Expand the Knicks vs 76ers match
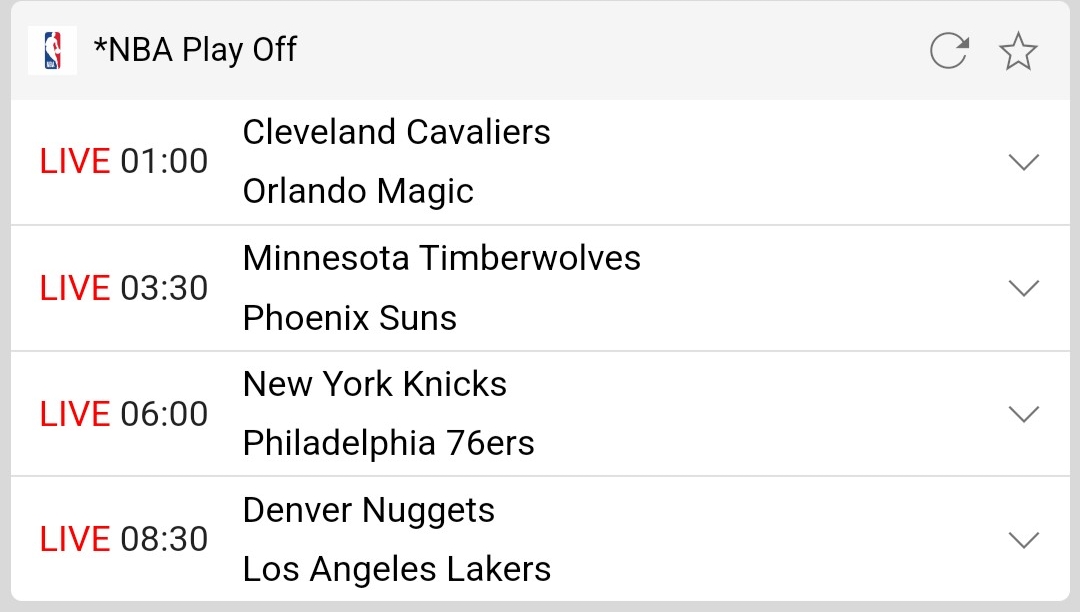Screen dimensions: 1080x612 (x=1024, y=414)
